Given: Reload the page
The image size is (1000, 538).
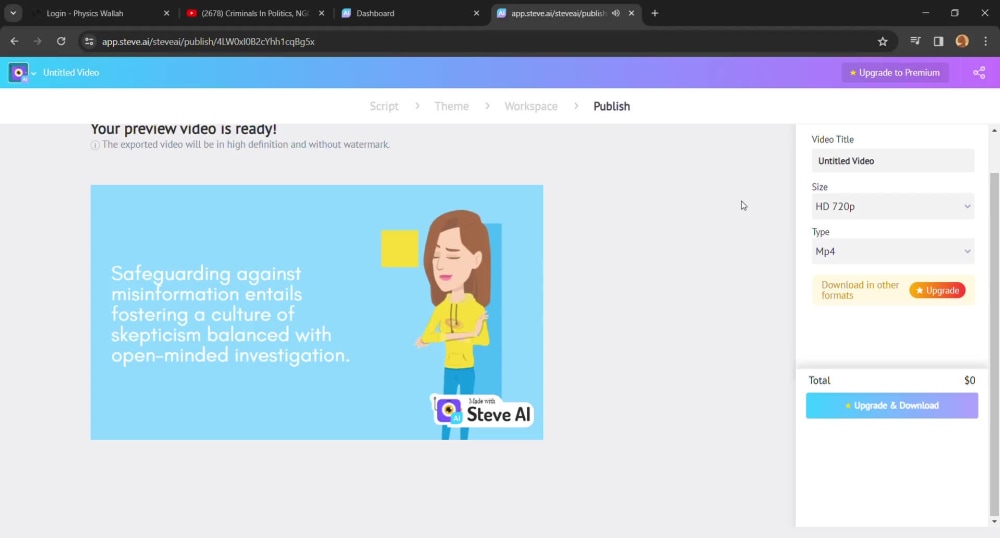Looking at the screenshot, I should tap(61, 41).
